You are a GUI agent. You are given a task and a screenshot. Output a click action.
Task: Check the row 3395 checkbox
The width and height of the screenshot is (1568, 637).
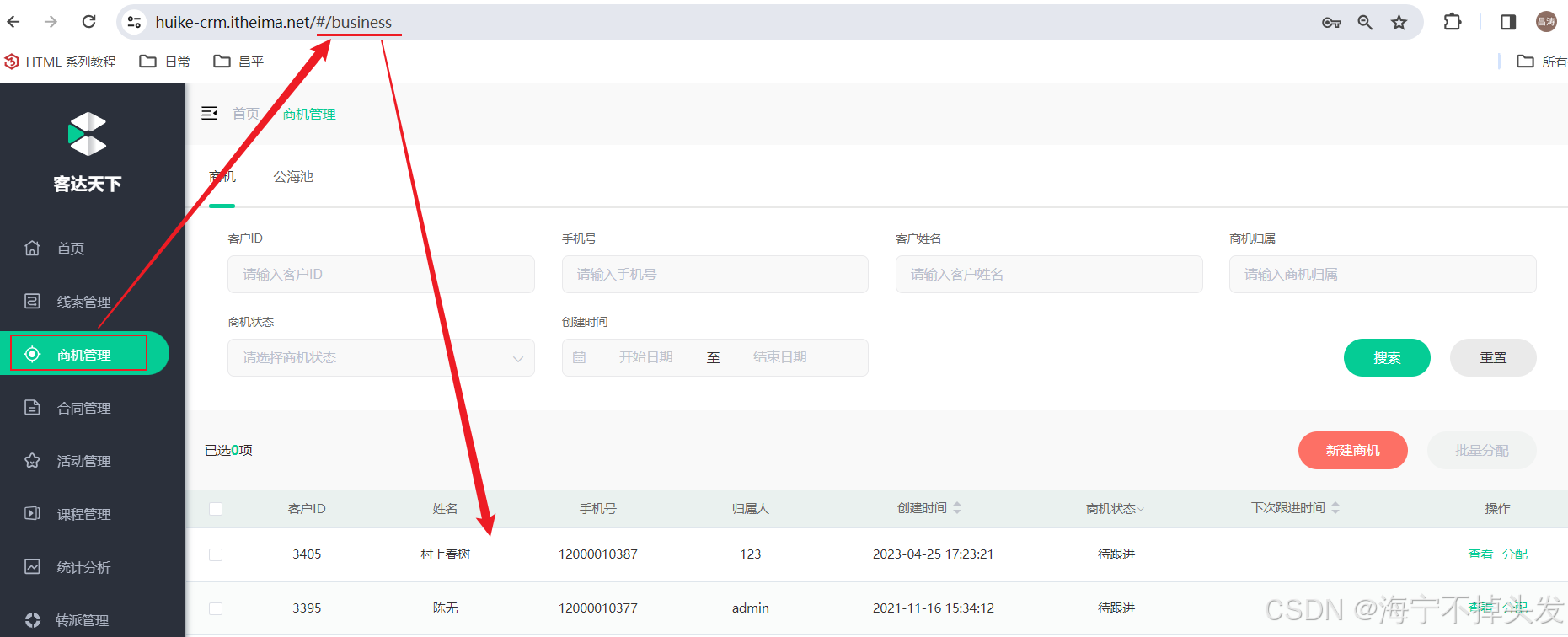click(216, 608)
